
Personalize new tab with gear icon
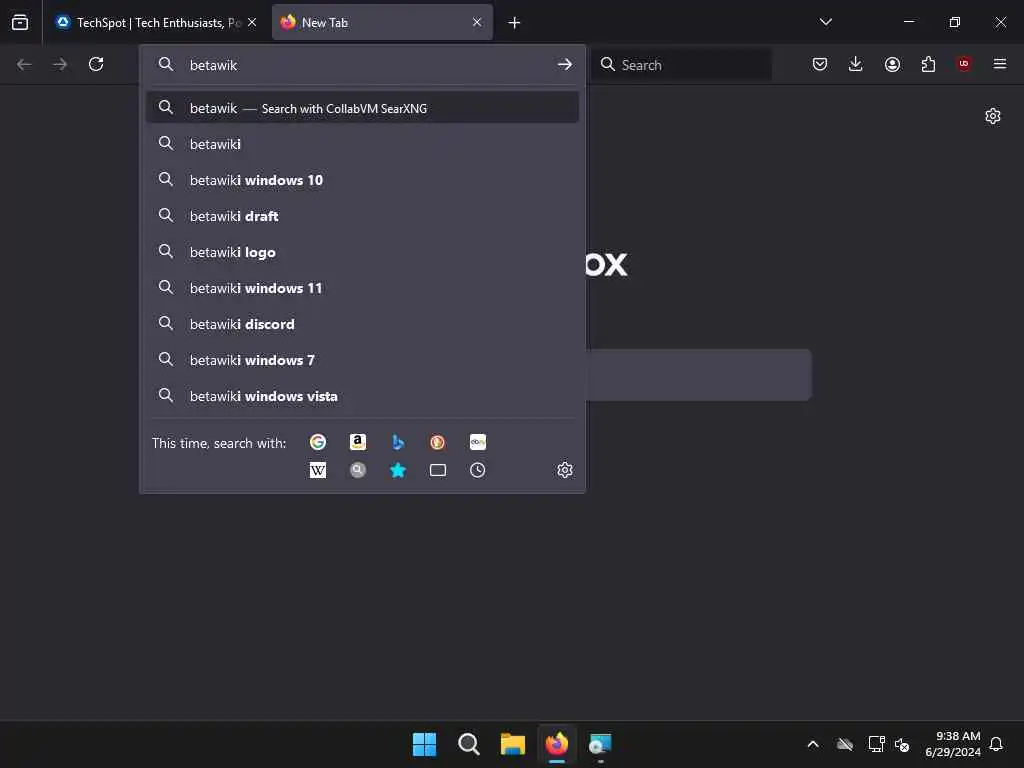993,116
